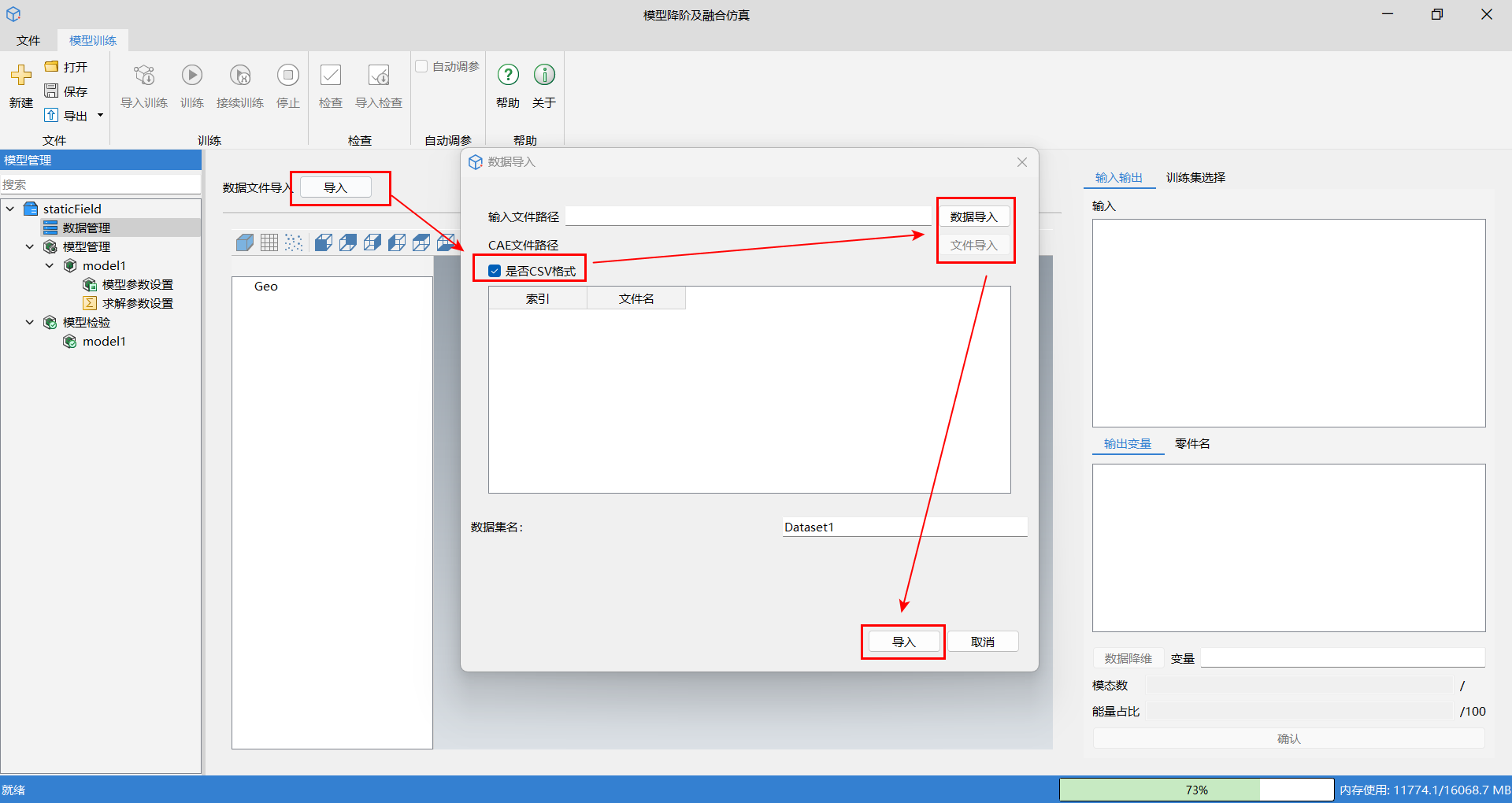The height and width of the screenshot is (803, 1512).
Task: Collapse the model1 node under 模型管理
Action: coord(50,265)
